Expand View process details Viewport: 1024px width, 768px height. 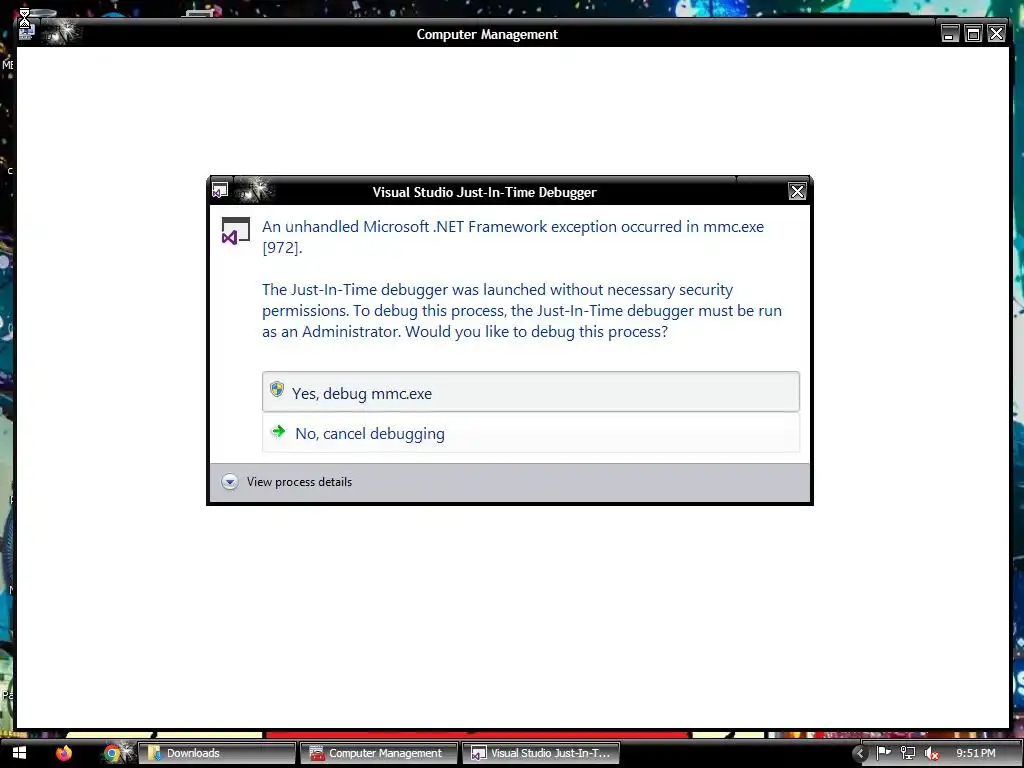point(287,482)
